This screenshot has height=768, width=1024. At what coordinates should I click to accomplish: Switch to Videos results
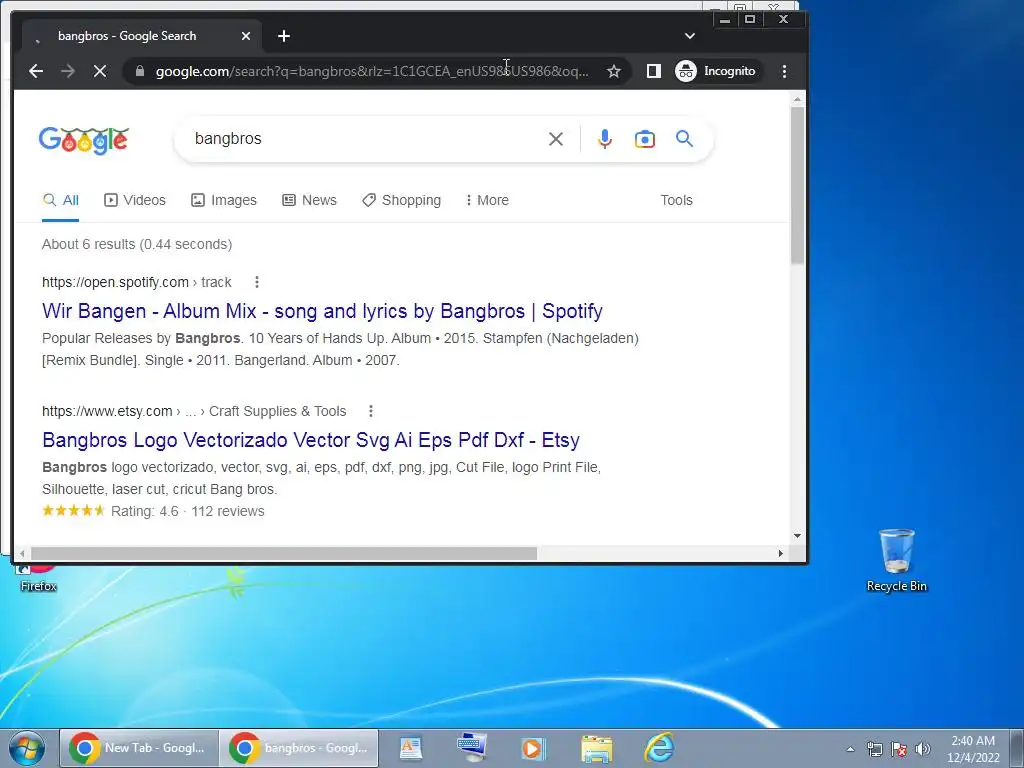point(135,200)
